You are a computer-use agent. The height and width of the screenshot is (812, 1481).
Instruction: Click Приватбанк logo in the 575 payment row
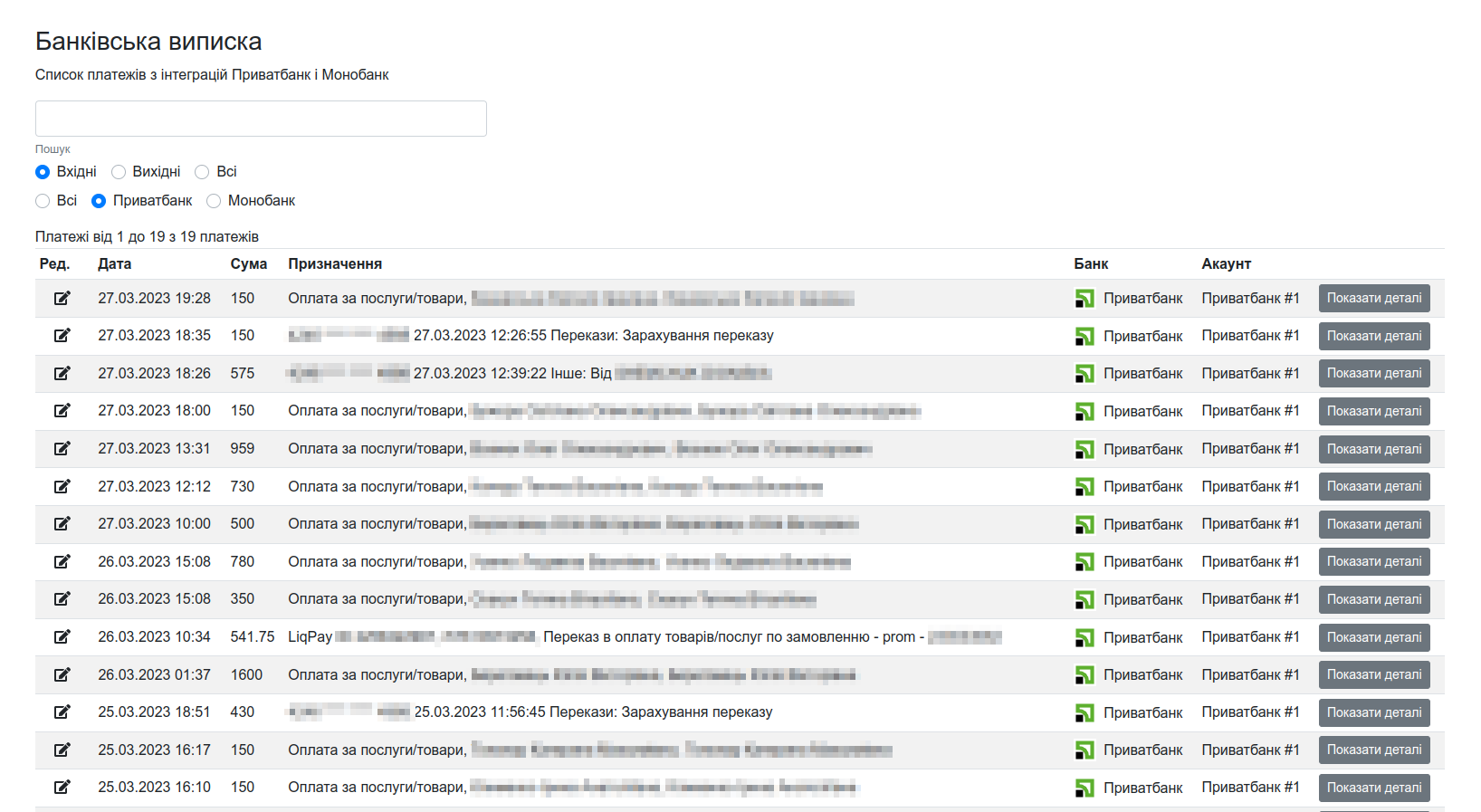(1084, 373)
